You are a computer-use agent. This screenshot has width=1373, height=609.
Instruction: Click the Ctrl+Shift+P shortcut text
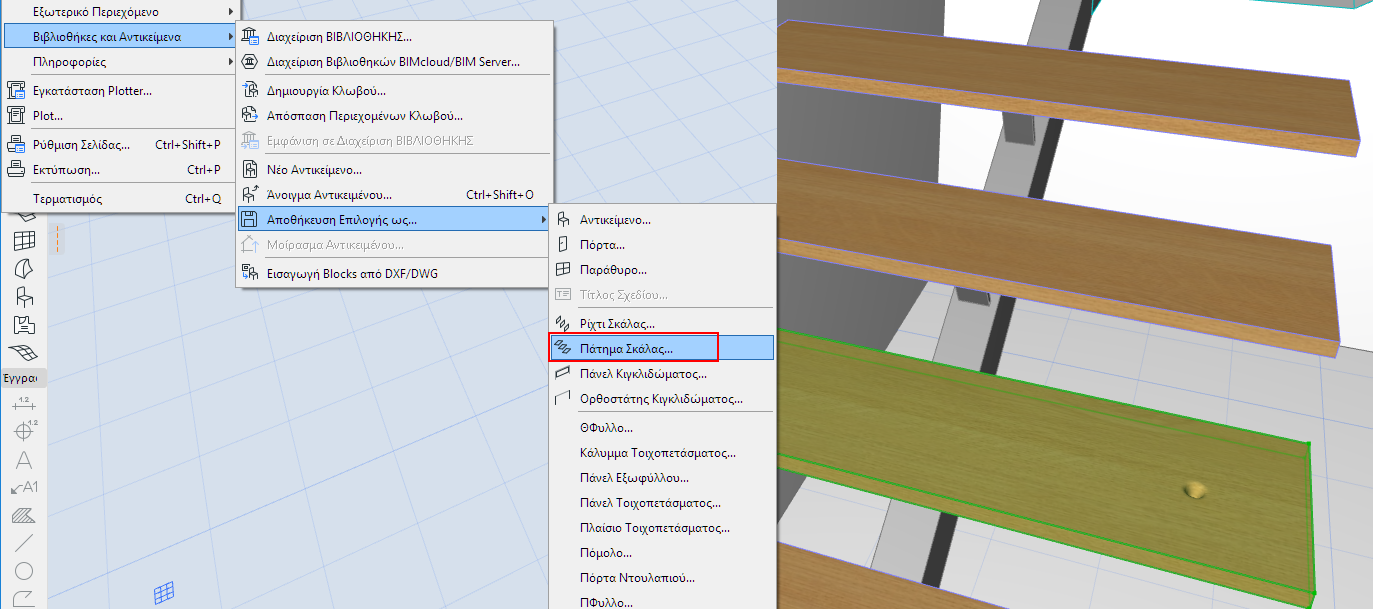tap(188, 145)
